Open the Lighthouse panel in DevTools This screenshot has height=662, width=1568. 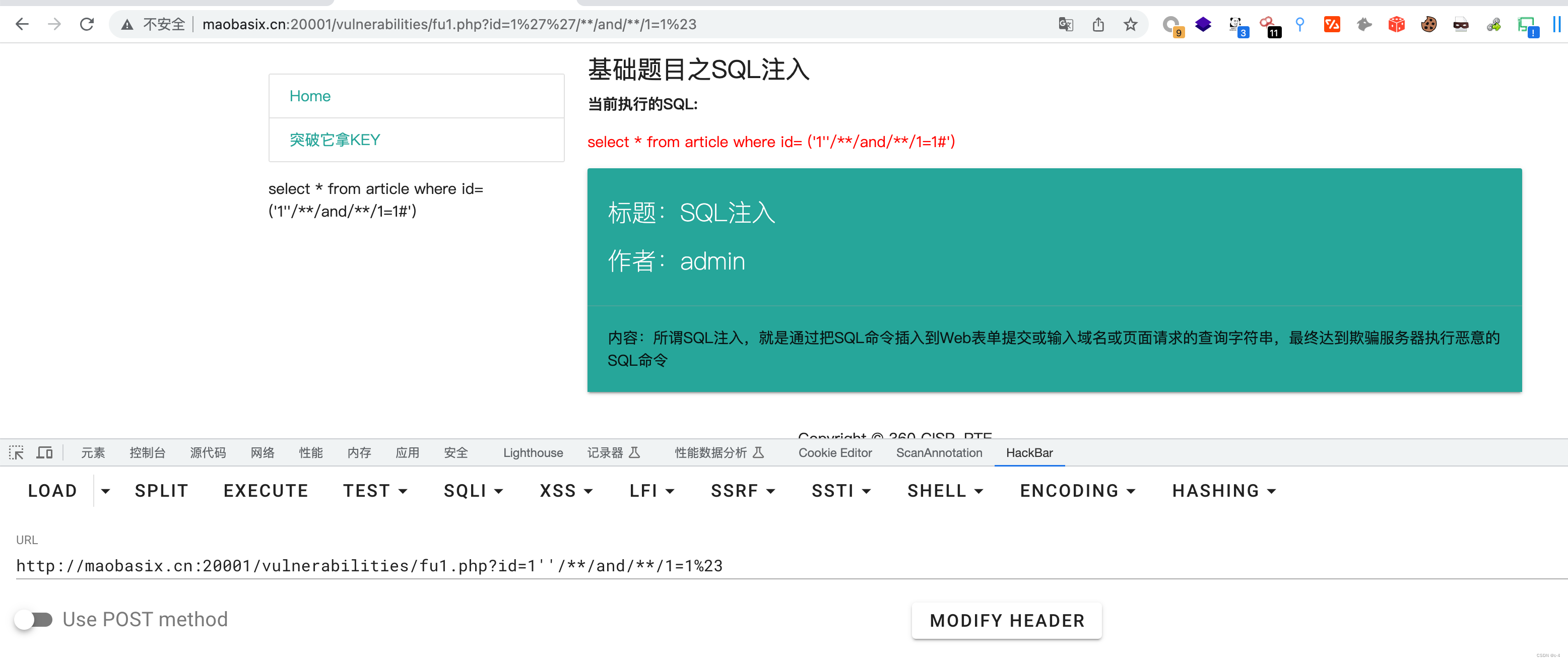pos(533,453)
